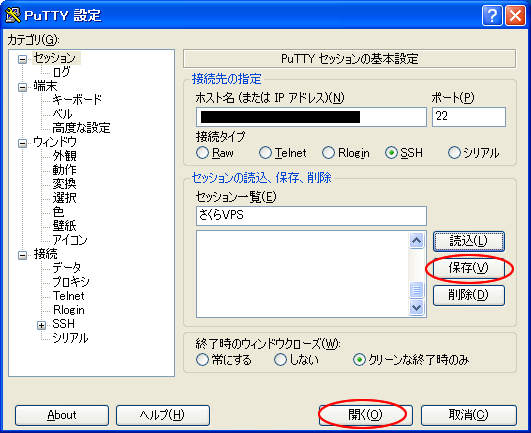Open the 端末 category
The image size is (531, 433).
pos(45,86)
